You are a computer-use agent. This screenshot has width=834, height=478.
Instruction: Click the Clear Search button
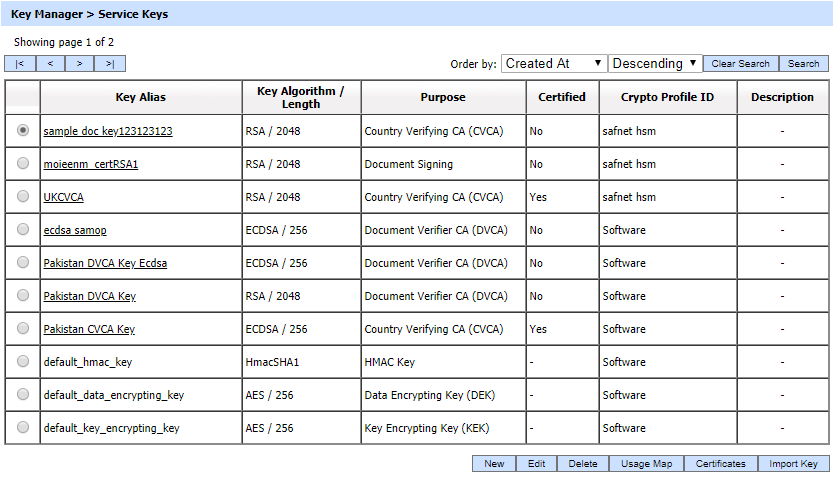tap(740, 64)
